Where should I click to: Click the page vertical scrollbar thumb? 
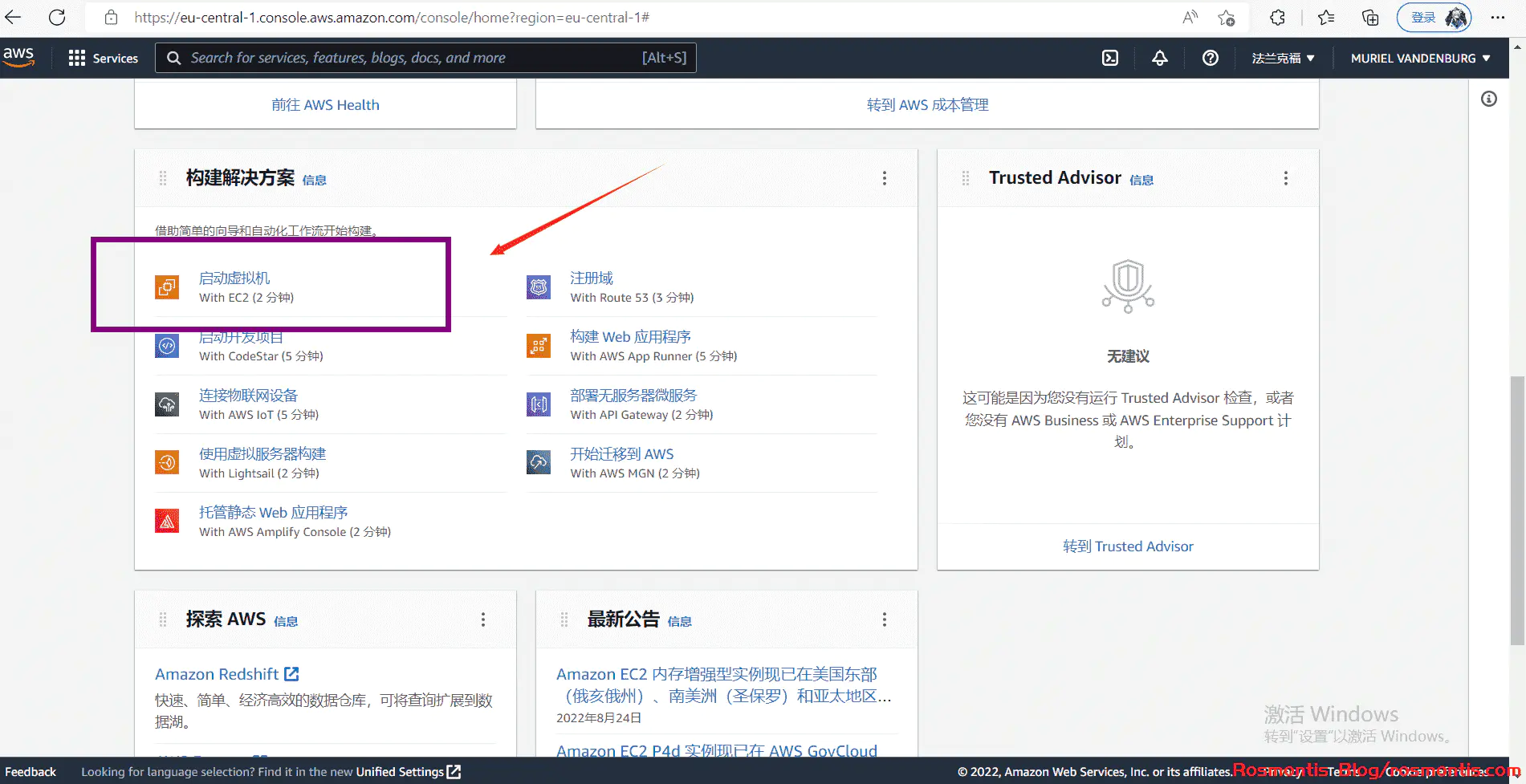(x=1517, y=510)
